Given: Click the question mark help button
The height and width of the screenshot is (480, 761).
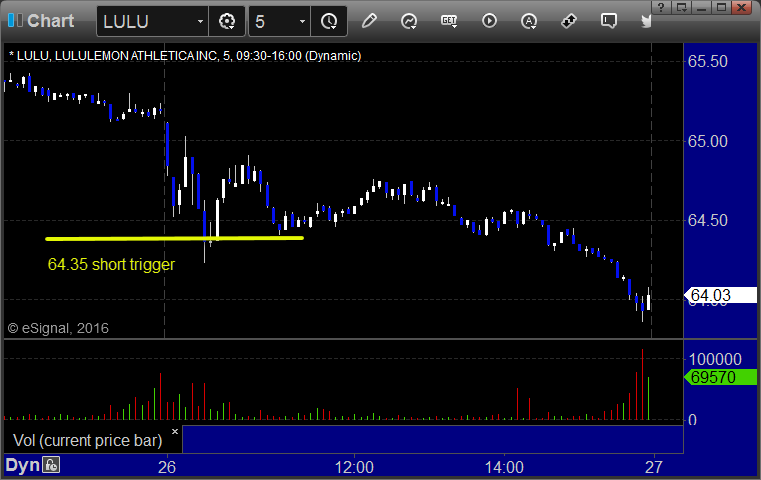Looking at the screenshot, I should tap(661, 7).
